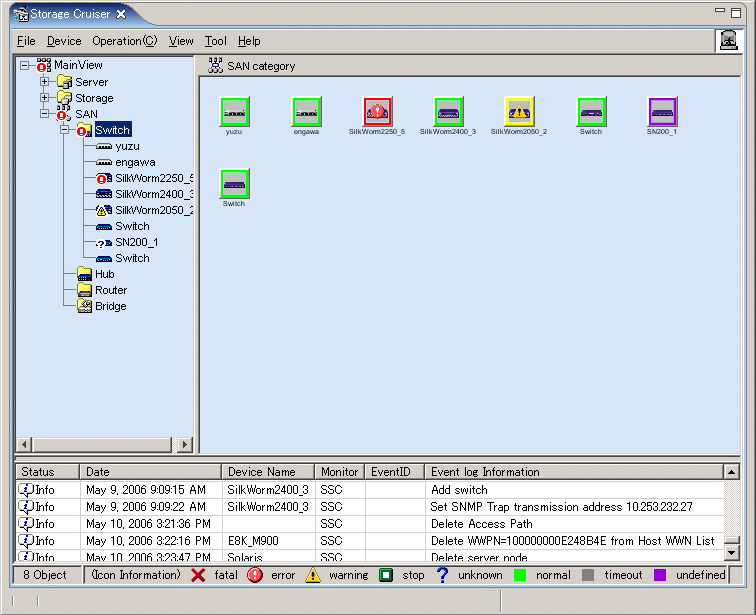Click the Bridge folder icon in tree
Screen dimensions: 756x615
coord(84,306)
